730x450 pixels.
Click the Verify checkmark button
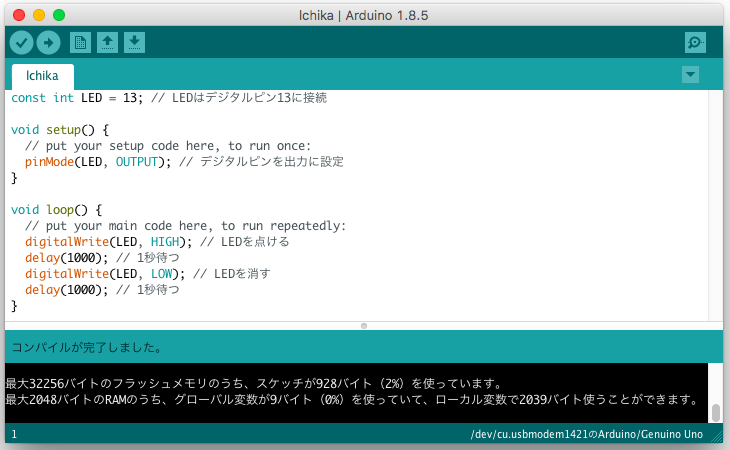pos(21,43)
